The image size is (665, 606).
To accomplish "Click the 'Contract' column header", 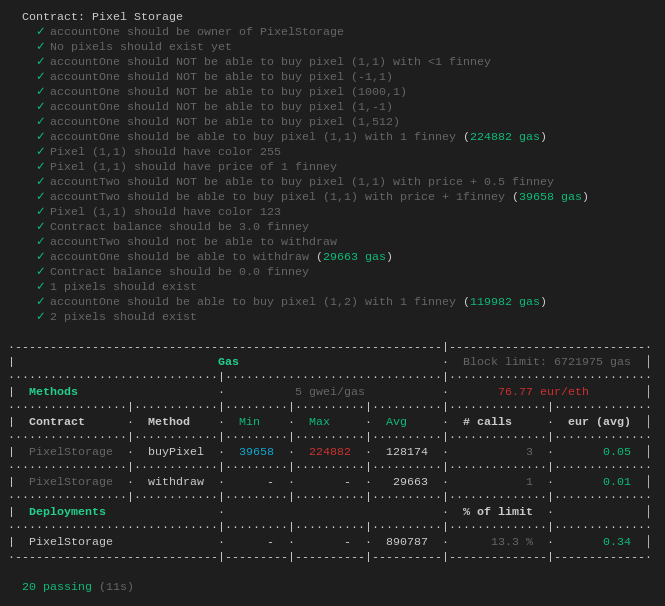I will pyautogui.click(x=56, y=422).
